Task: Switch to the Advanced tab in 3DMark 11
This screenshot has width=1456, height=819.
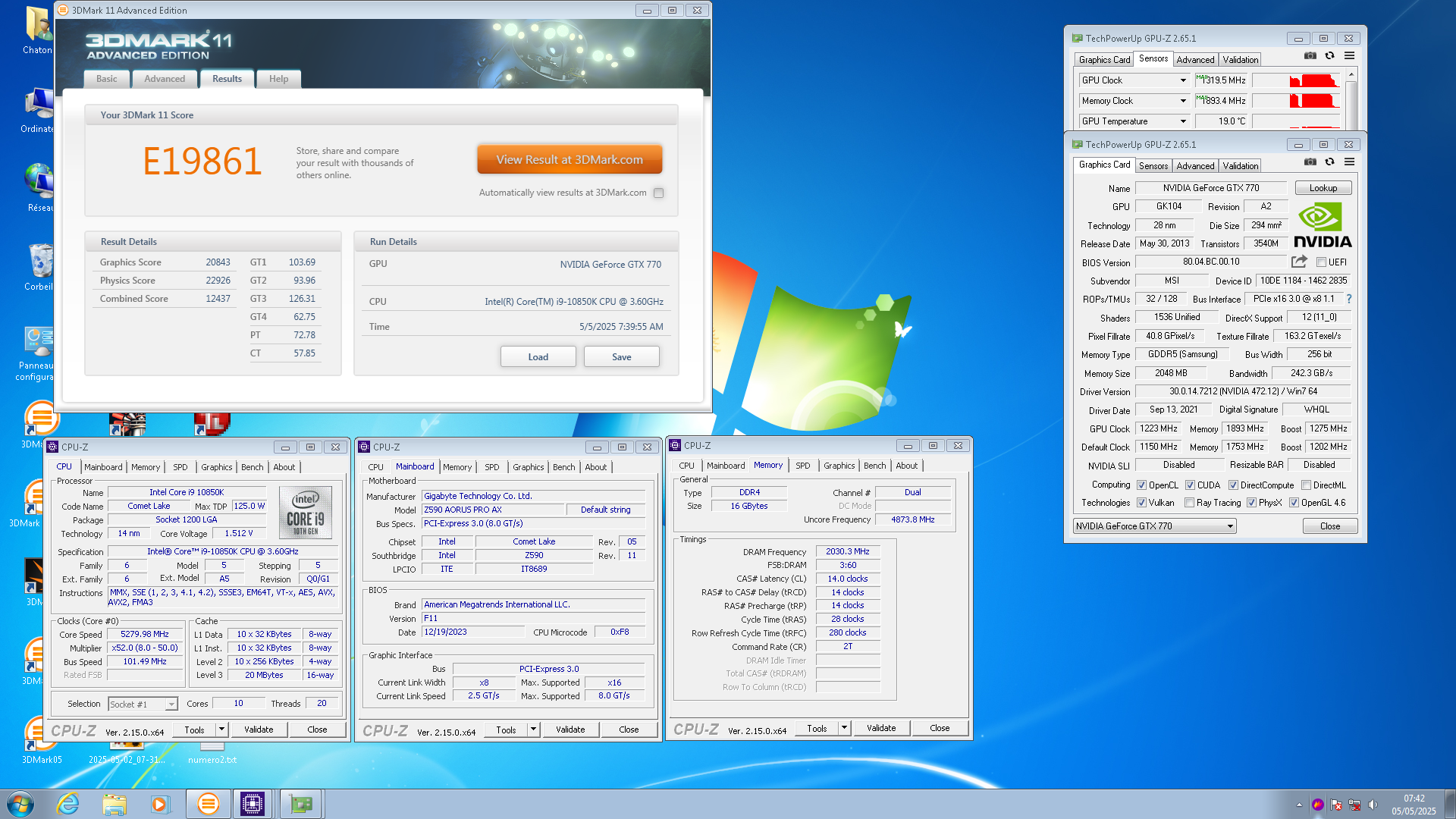Action: coord(165,79)
